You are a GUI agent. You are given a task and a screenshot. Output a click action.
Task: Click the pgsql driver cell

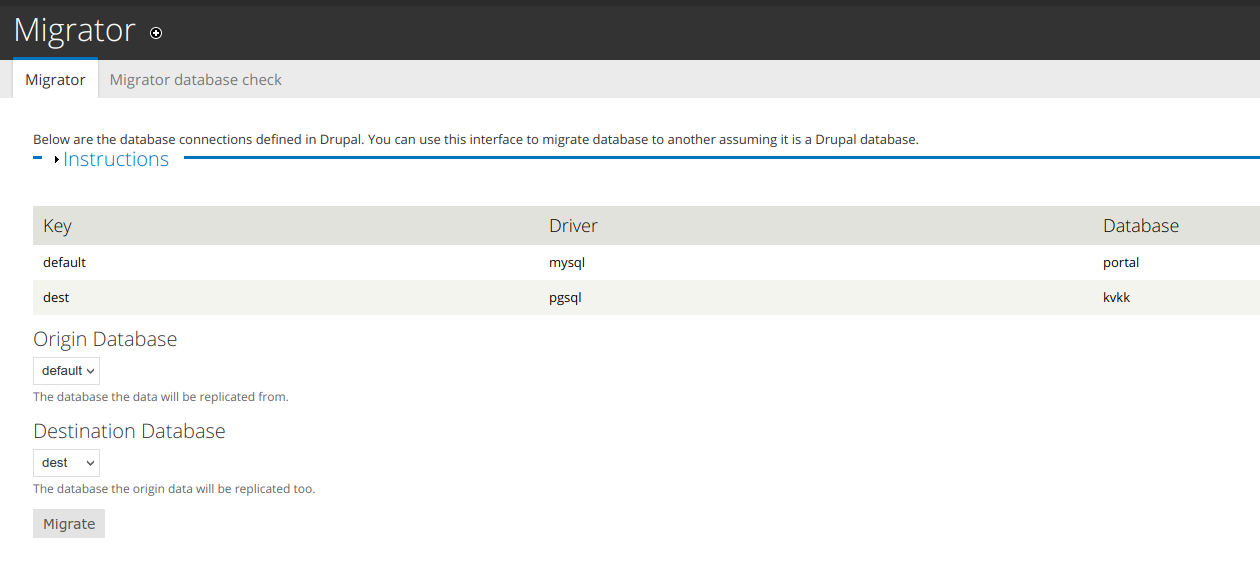click(x=565, y=298)
